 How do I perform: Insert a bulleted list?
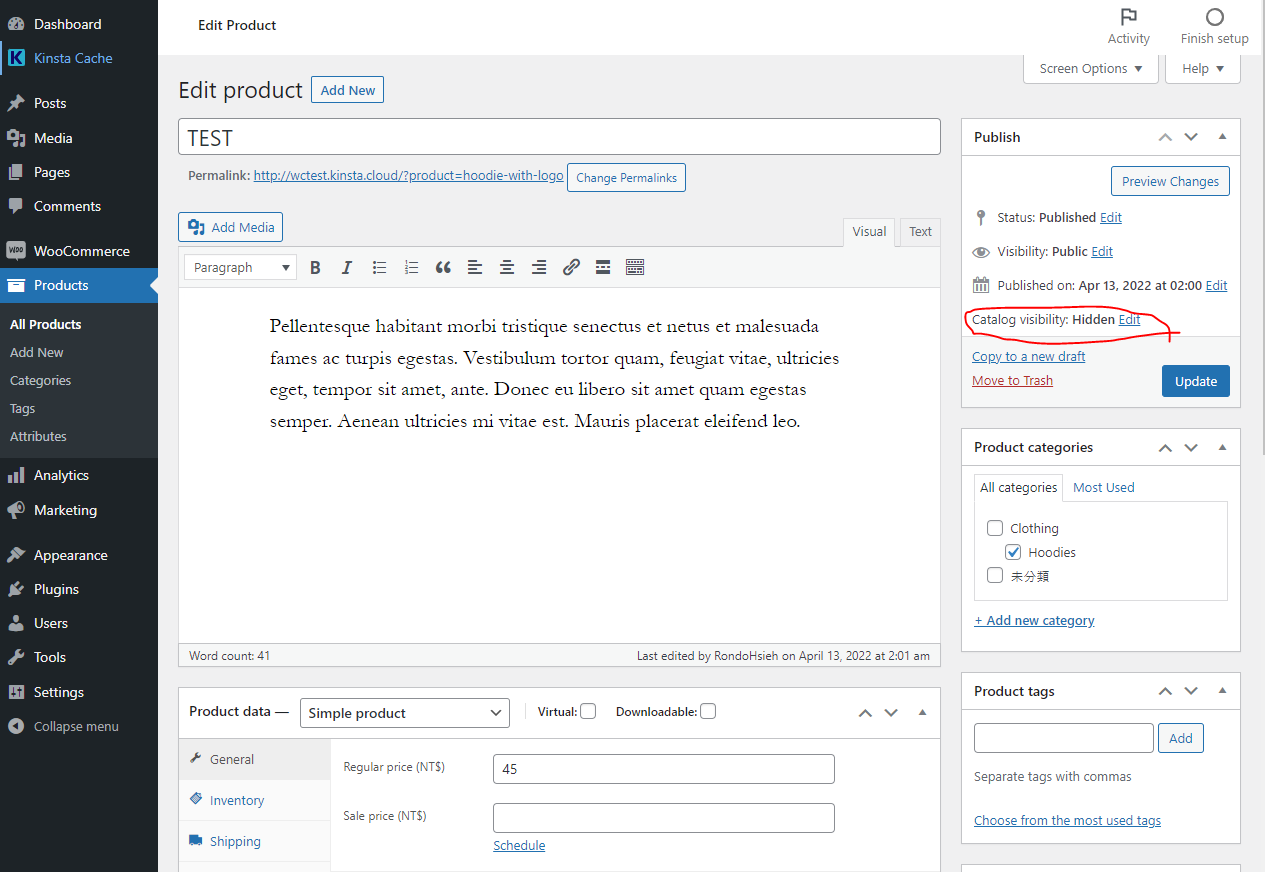click(379, 267)
